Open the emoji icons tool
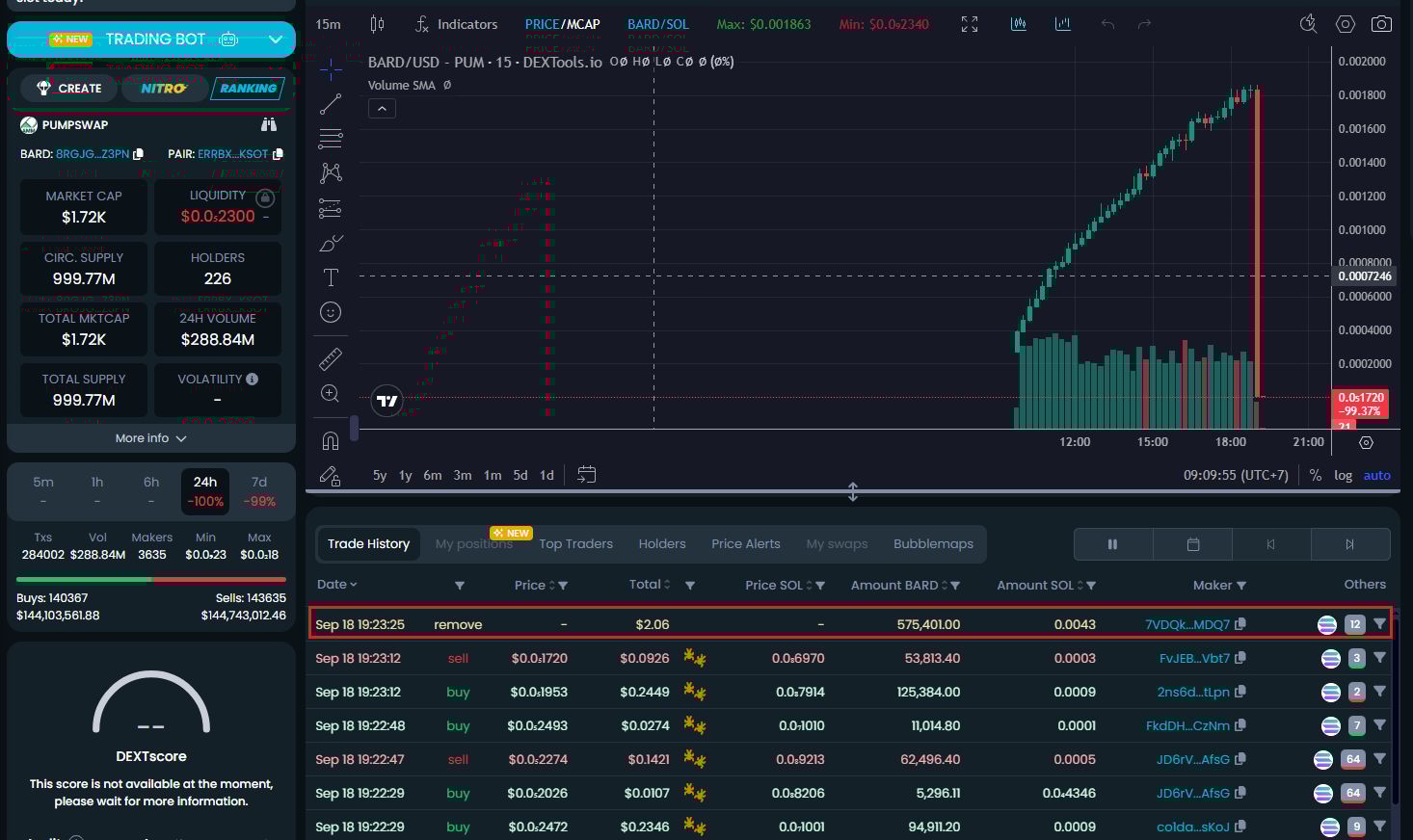Screen dimensions: 1413x840 click(331, 312)
